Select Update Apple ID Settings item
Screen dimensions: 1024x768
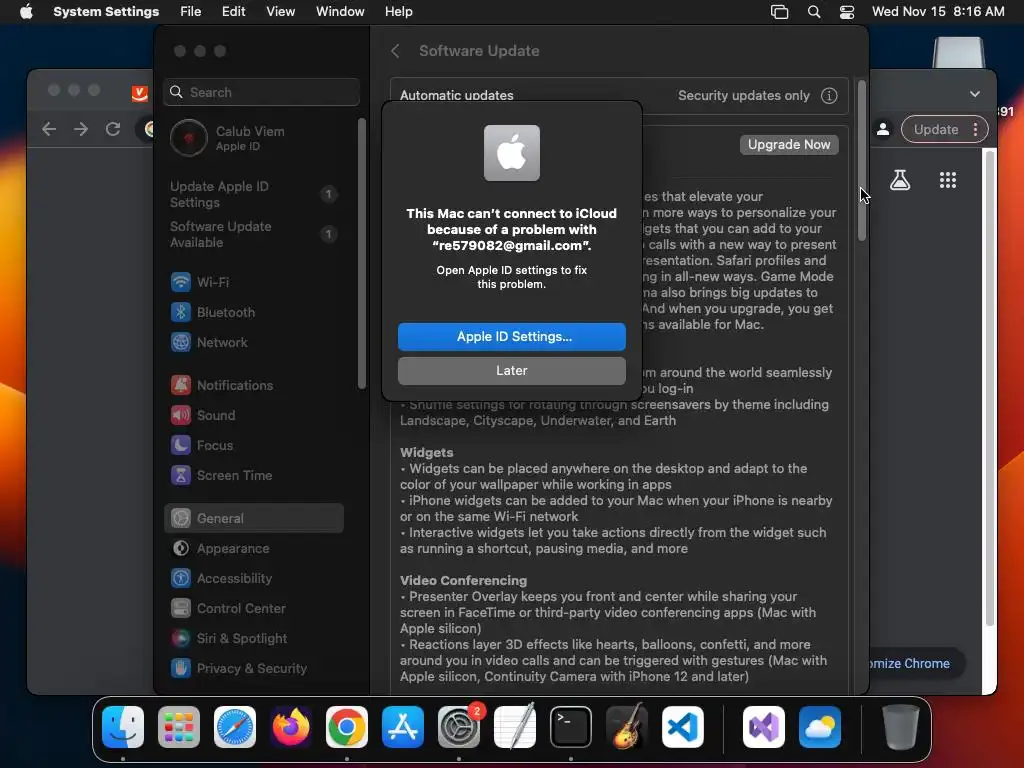tap(253, 194)
